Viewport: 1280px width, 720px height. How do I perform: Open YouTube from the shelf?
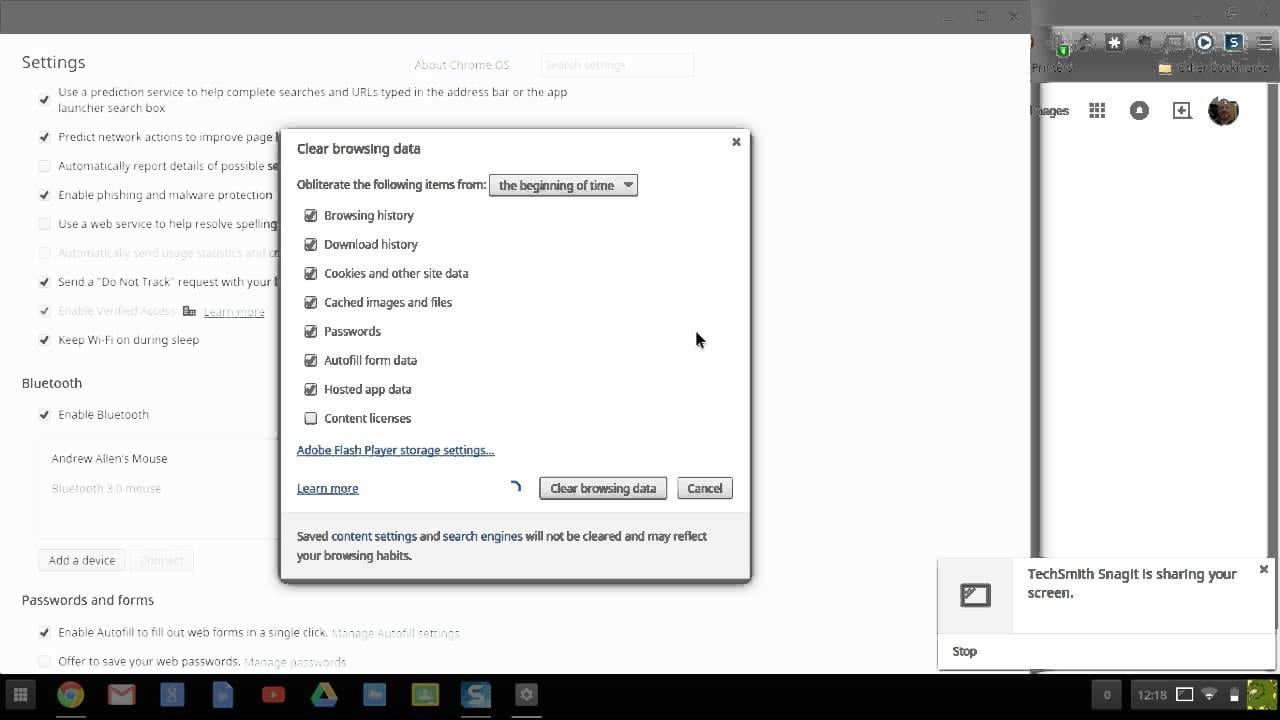(273, 695)
